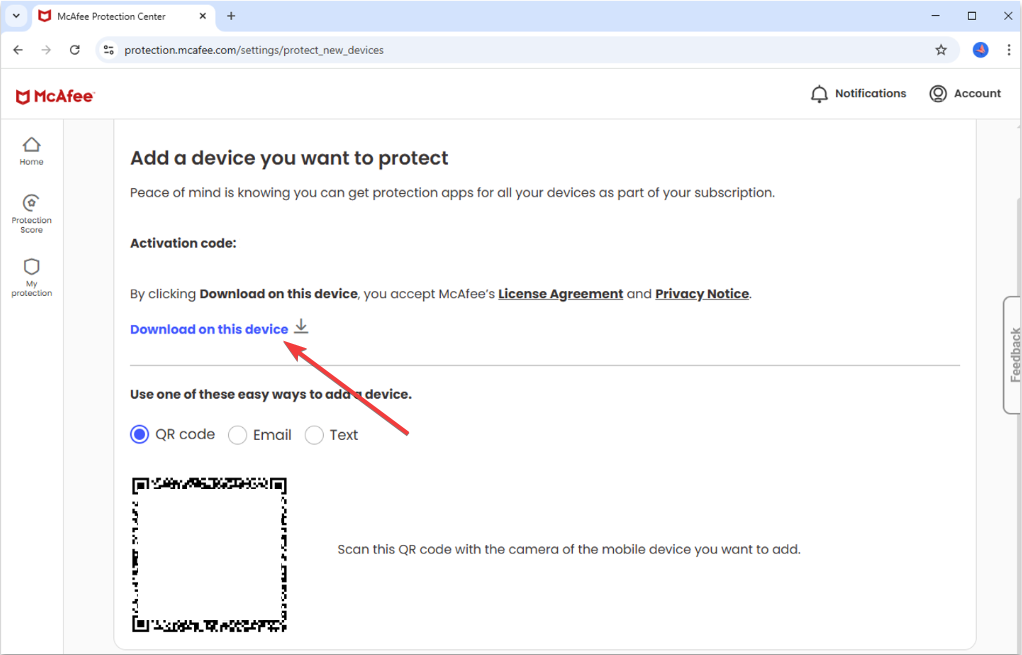This screenshot has width=1022, height=655.
Task: Open Protection Score in the sidebar
Action: (x=31, y=214)
